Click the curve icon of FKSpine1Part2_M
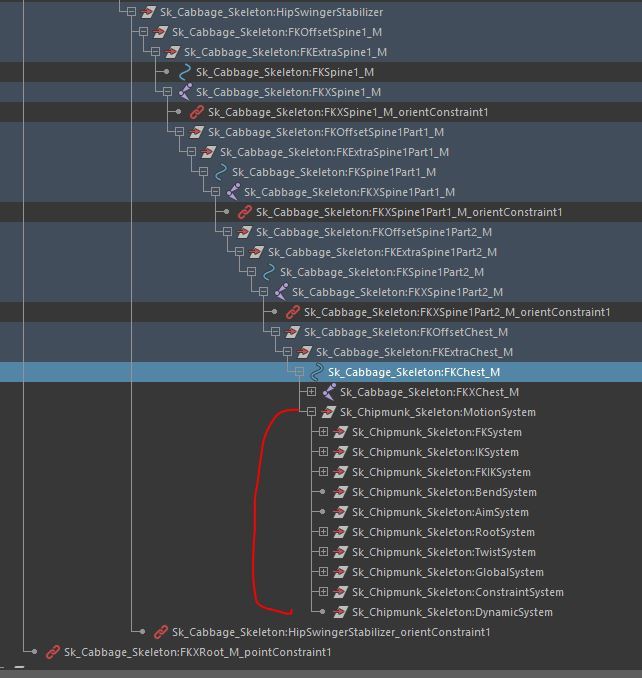The image size is (642, 678). [x=268, y=272]
